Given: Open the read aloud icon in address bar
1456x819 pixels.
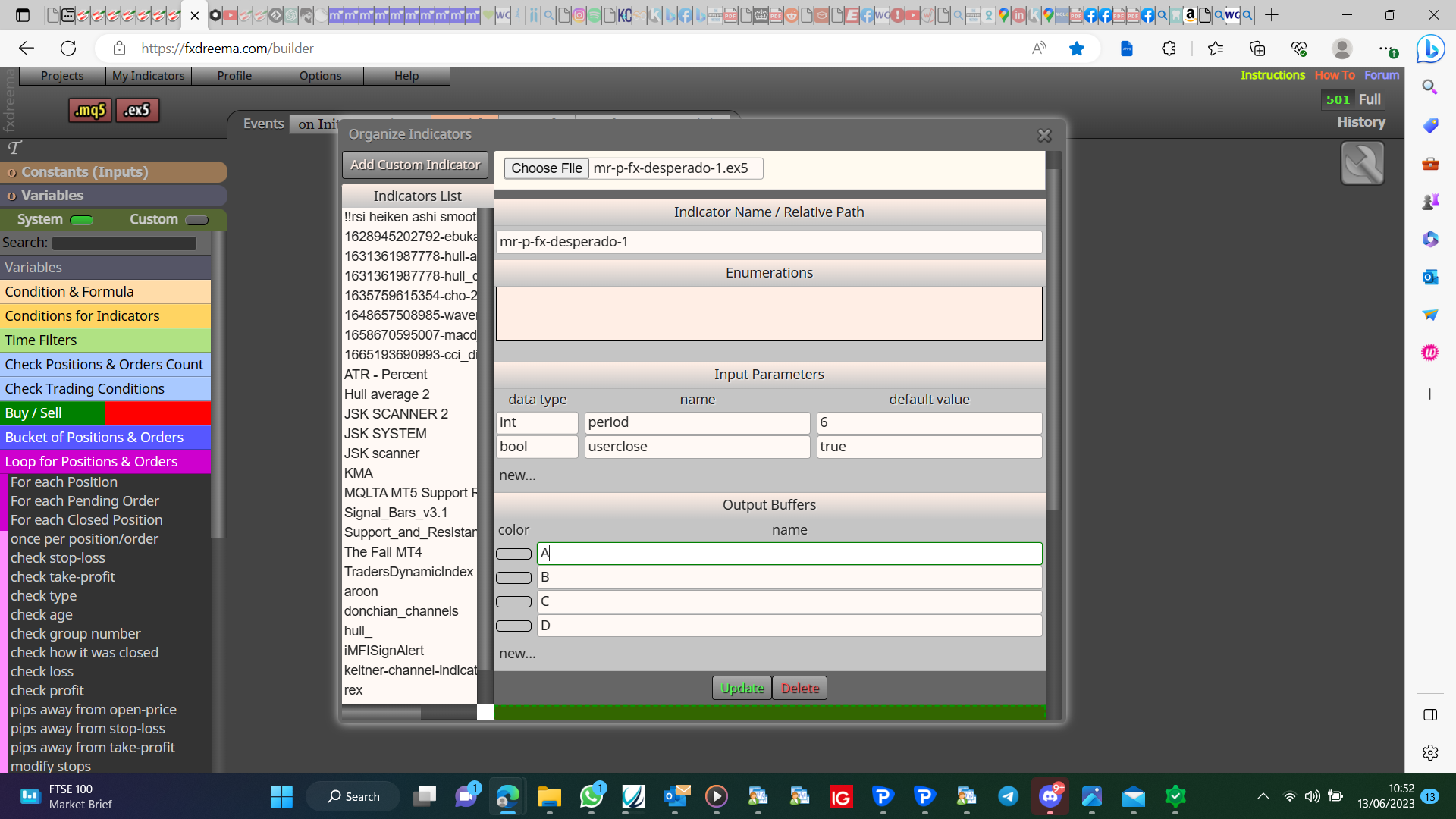Looking at the screenshot, I should [x=1039, y=49].
